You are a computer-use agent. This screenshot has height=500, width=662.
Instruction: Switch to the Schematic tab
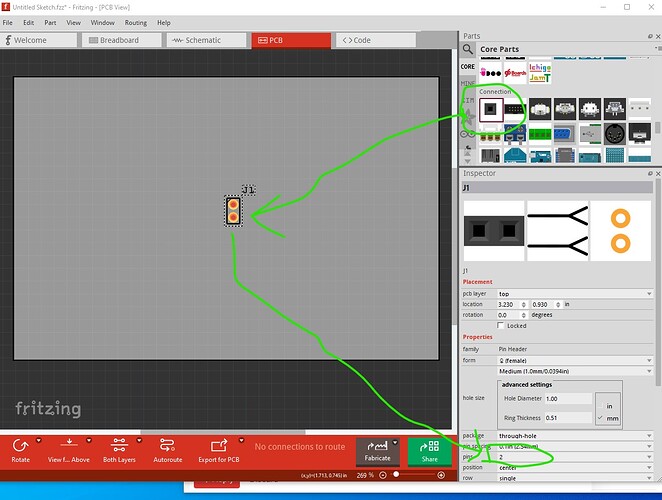(207, 40)
